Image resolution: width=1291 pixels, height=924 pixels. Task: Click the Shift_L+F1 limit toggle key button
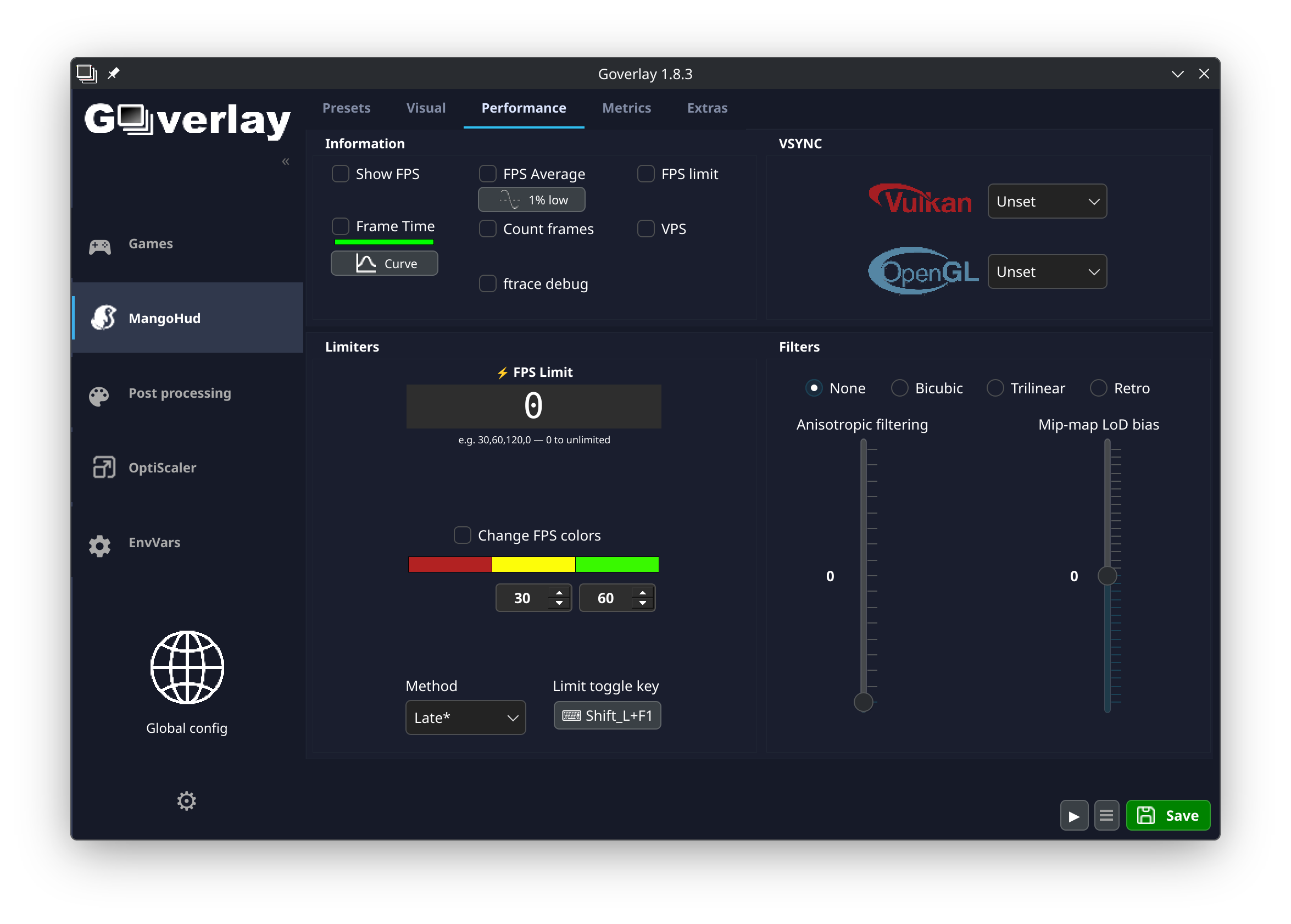pyautogui.click(x=606, y=715)
